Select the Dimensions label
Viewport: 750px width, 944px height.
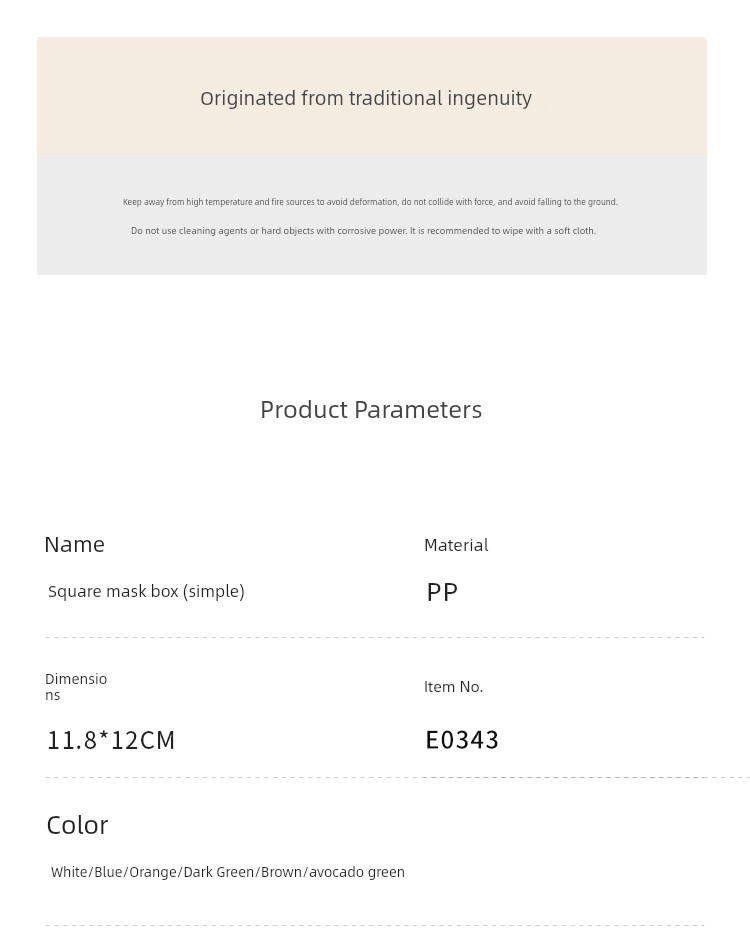tap(76, 687)
